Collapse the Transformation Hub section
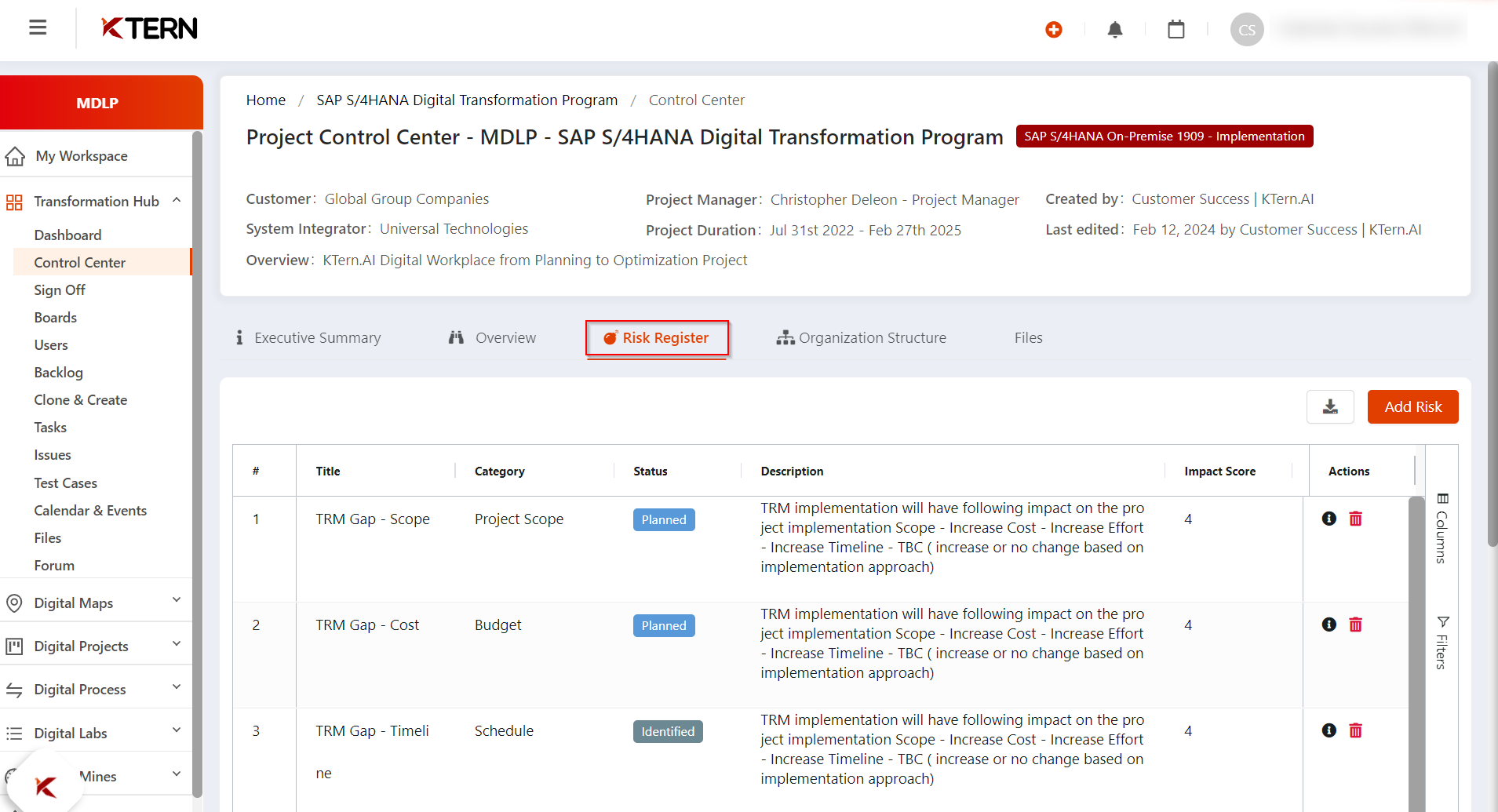 click(x=177, y=201)
